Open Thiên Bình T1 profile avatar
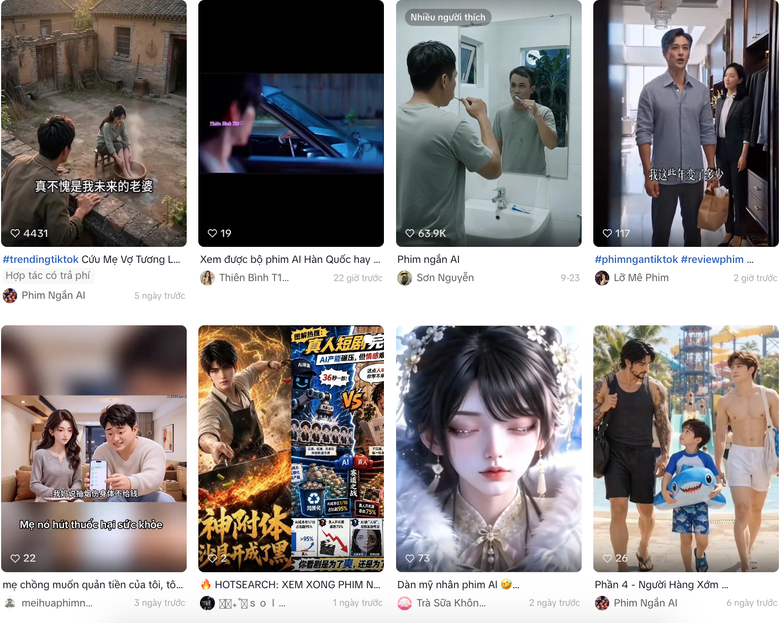Image resolution: width=780 pixels, height=623 pixels. (207, 278)
